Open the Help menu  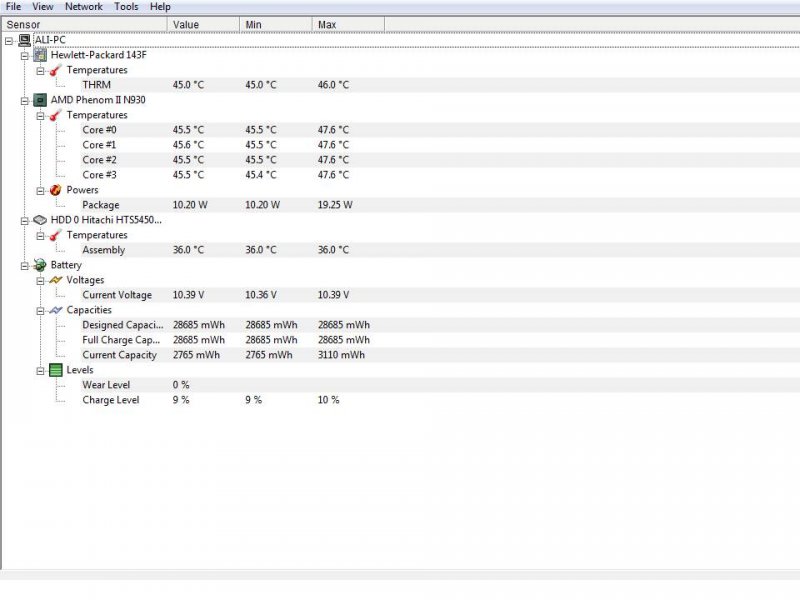tap(160, 7)
